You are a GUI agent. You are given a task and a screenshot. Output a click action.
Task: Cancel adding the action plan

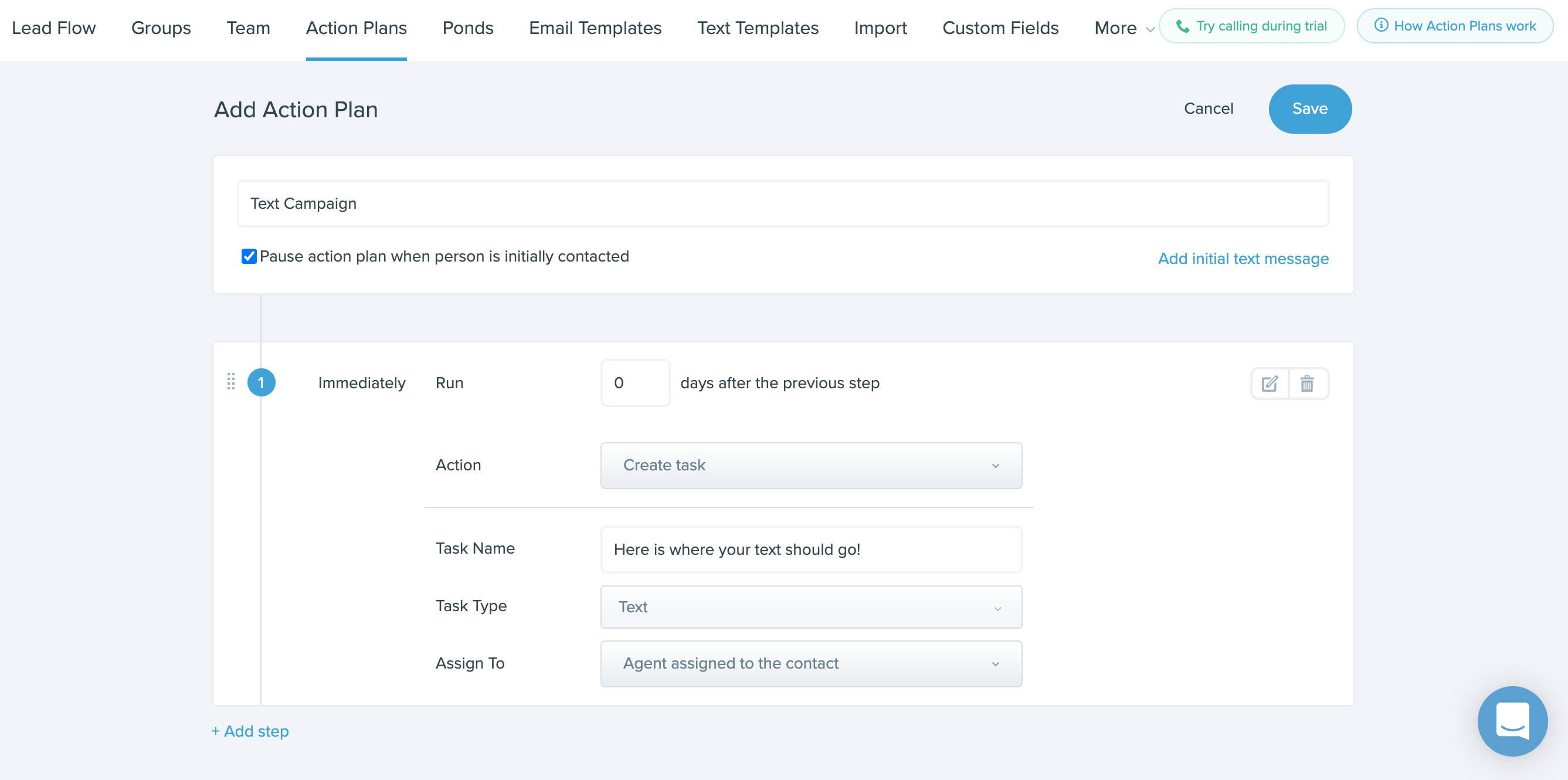pyautogui.click(x=1209, y=109)
